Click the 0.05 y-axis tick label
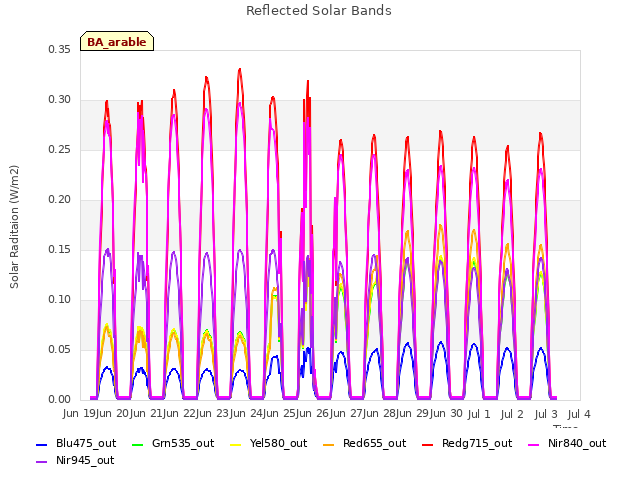 pyautogui.click(x=60, y=350)
